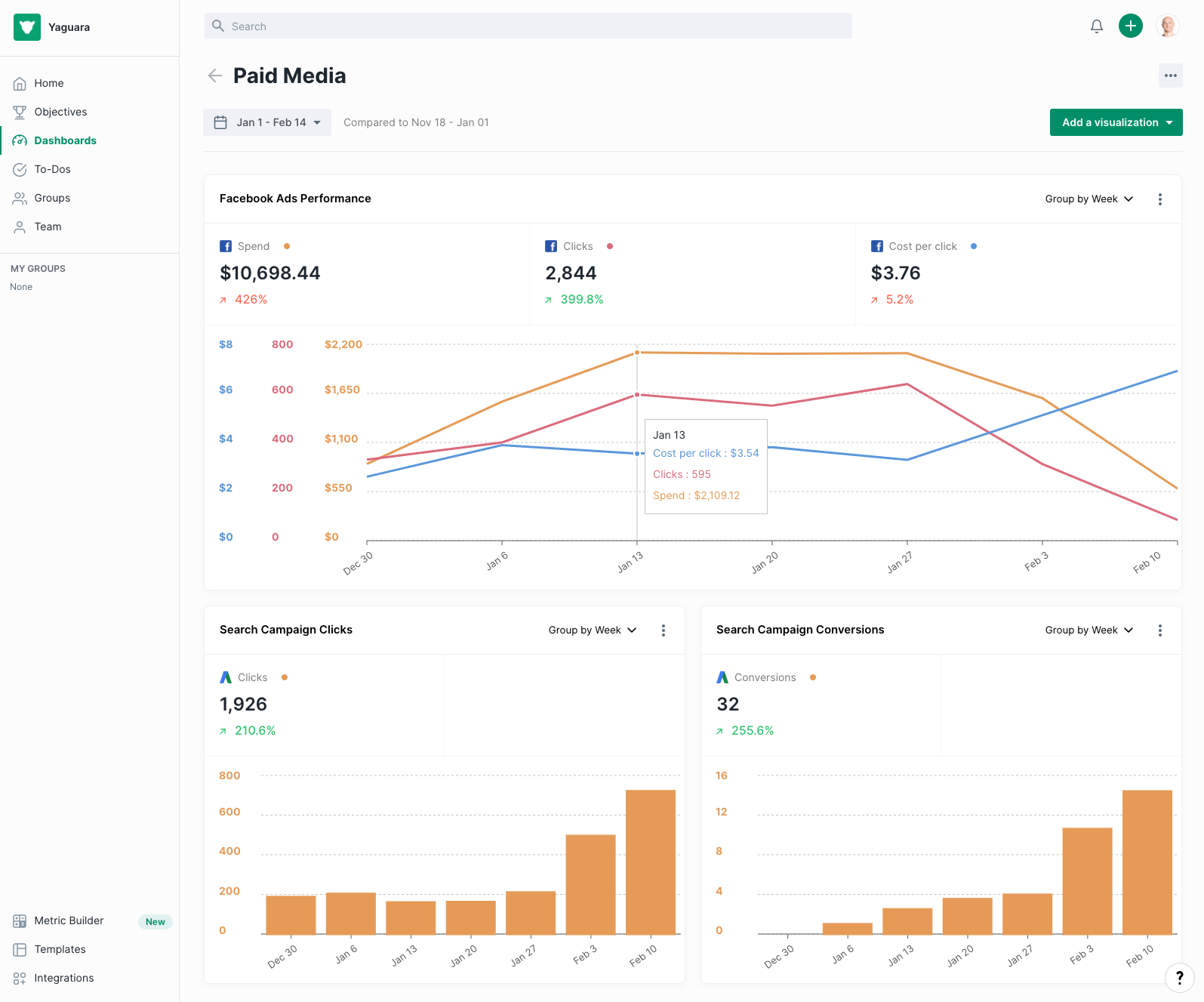Image resolution: width=1204 pixels, height=1002 pixels.
Task: Open To-Dos in the sidebar
Action: (x=52, y=169)
